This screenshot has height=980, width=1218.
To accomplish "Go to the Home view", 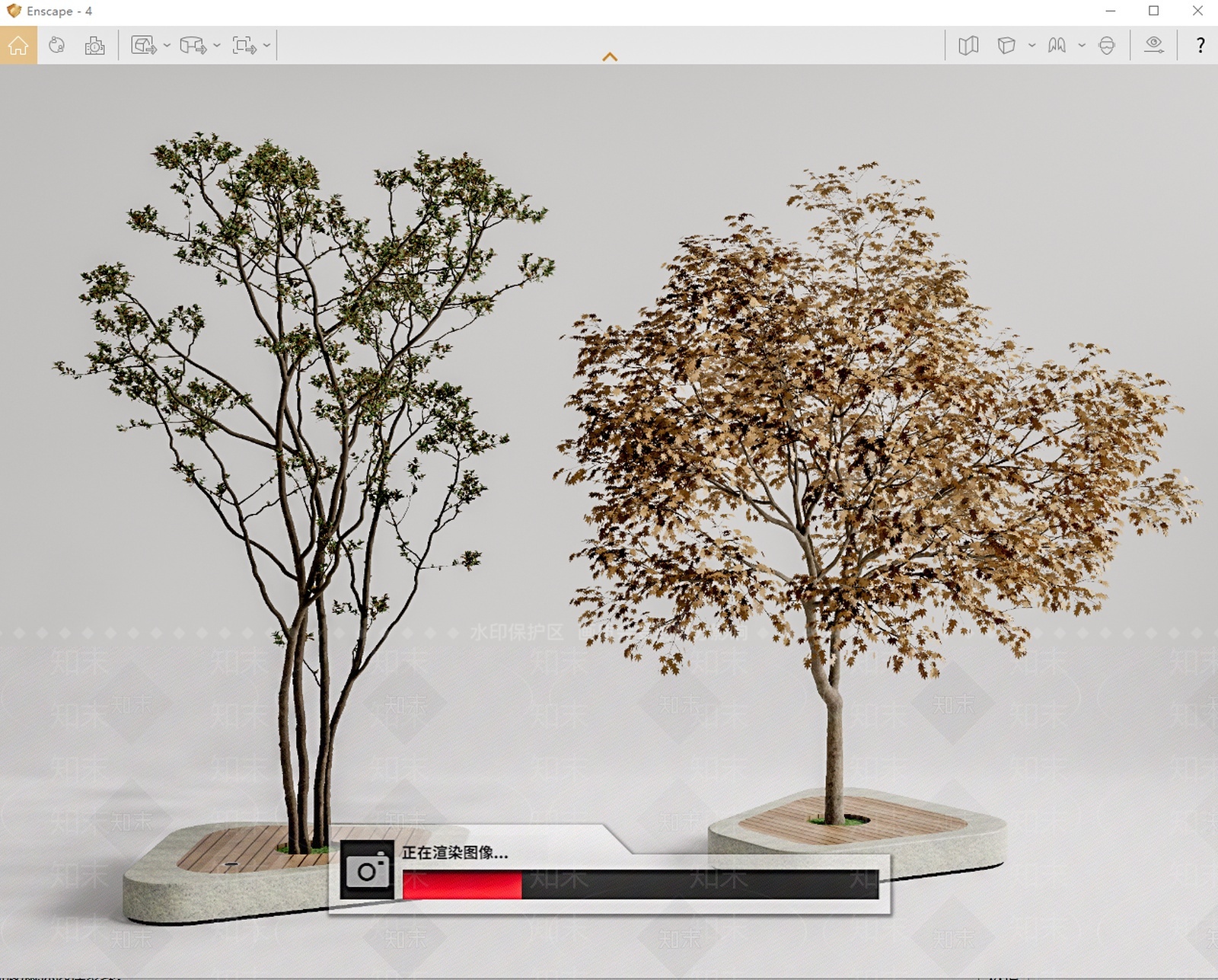I will click(18, 45).
